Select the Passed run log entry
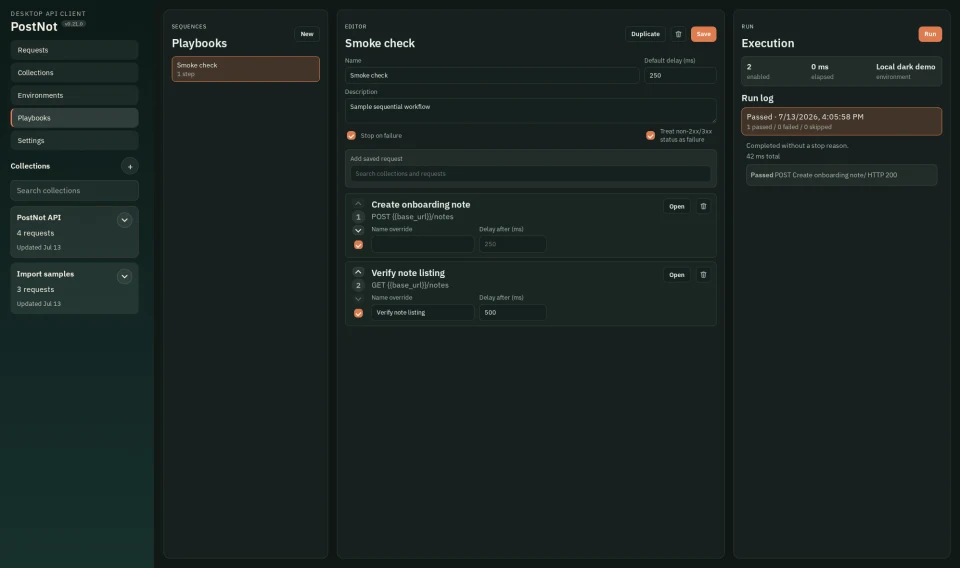 click(x=841, y=121)
